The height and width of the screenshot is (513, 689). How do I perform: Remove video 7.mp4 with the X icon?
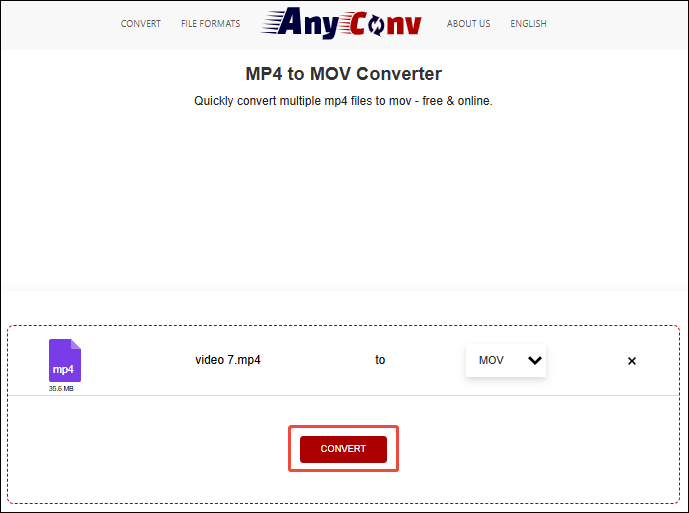click(631, 361)
